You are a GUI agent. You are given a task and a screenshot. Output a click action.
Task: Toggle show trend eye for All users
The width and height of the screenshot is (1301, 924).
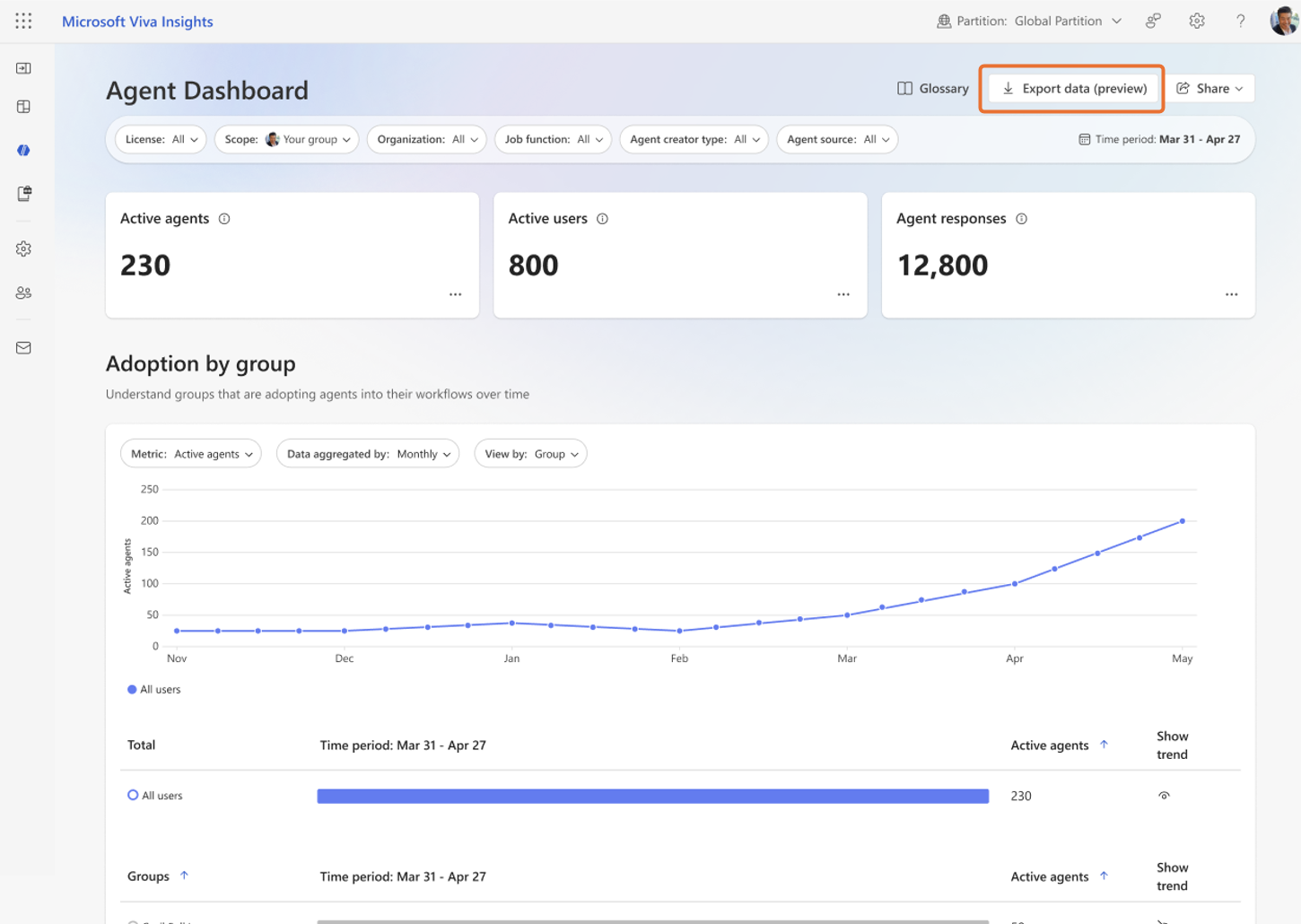click(1164, 796)
